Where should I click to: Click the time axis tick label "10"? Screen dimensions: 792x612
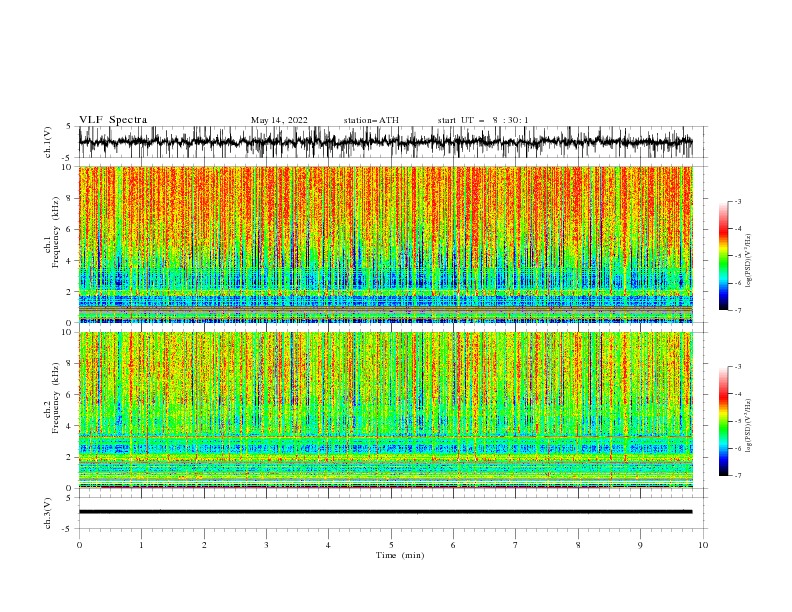(x=703, y=545)
